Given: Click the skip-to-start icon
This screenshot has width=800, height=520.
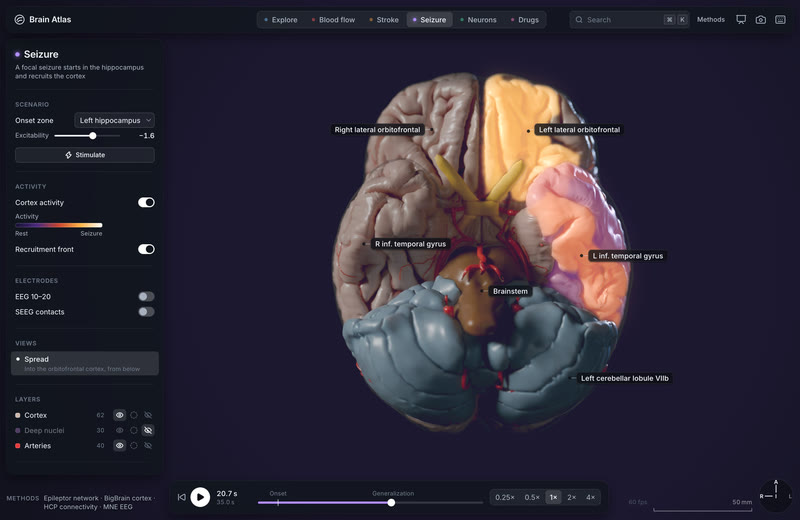Looking at the screenshot, I should 182,497.
